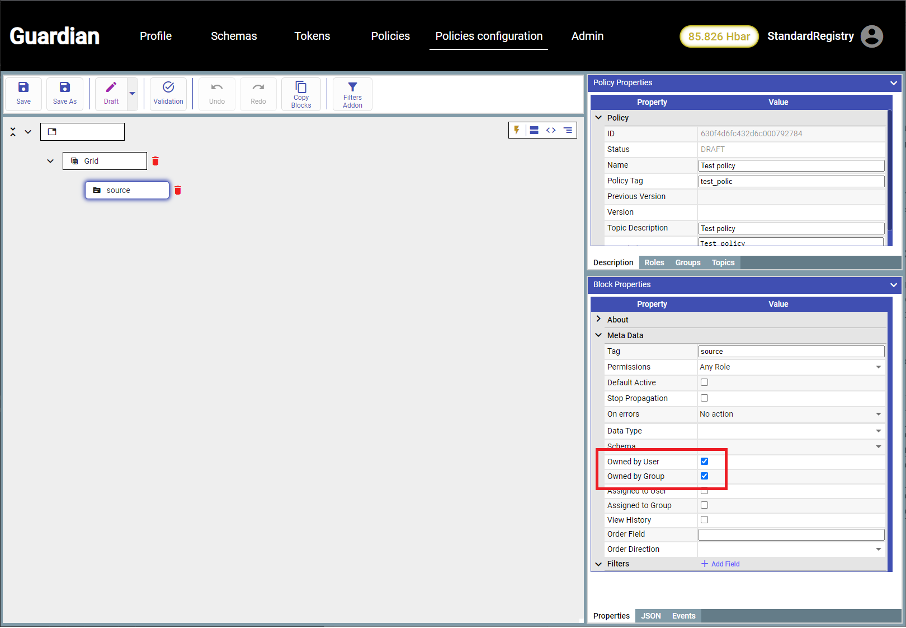The width and height of the screenshot is (906, 628).
Task: Collapse the Grid tree node
Action: click(50, 161)
